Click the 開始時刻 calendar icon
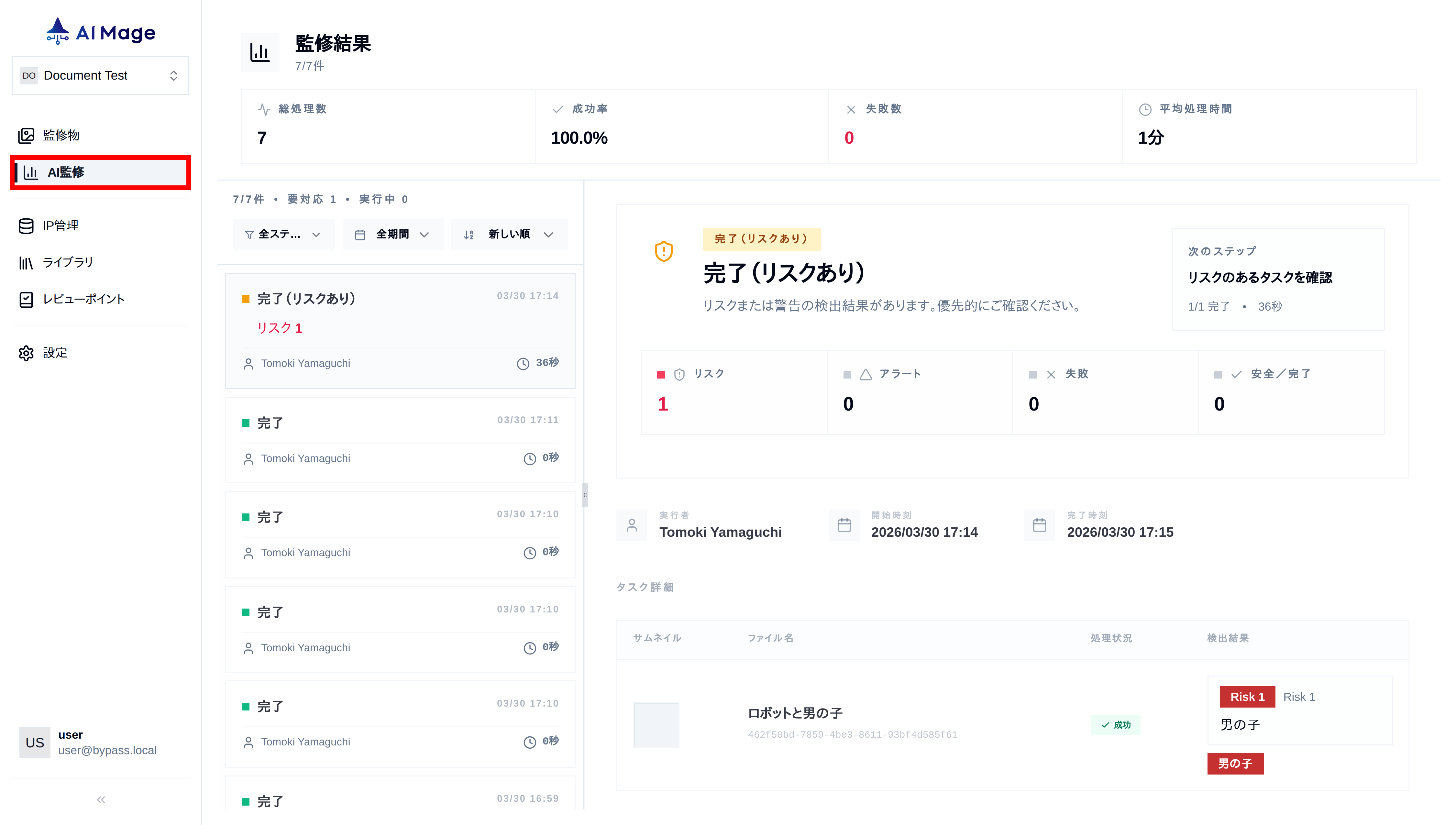This screenshot has height=825, width=1456. point(844,525)
